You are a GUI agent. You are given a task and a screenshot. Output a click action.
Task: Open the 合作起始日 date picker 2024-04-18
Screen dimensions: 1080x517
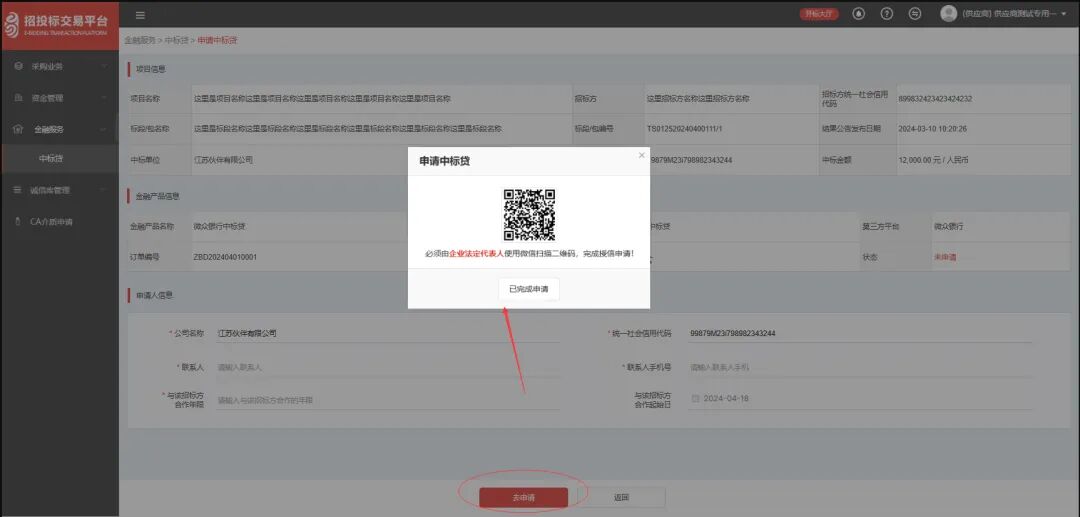click(860, 399)
